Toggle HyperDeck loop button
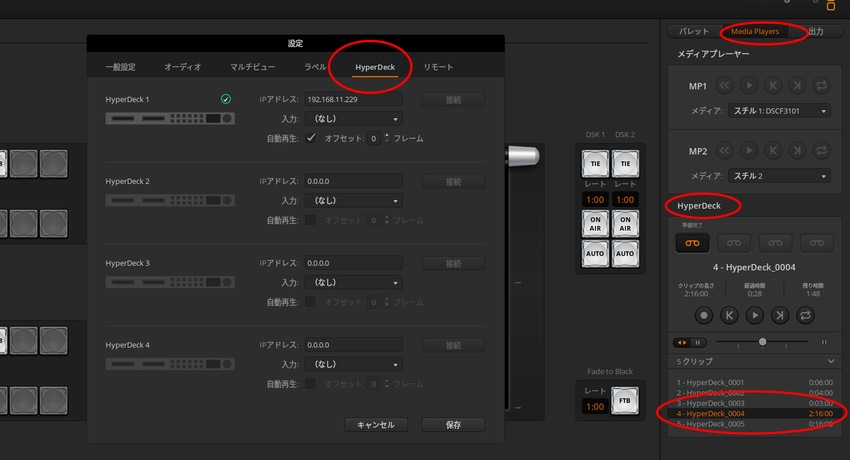The image size is (850, 460). tap(805, 315)
